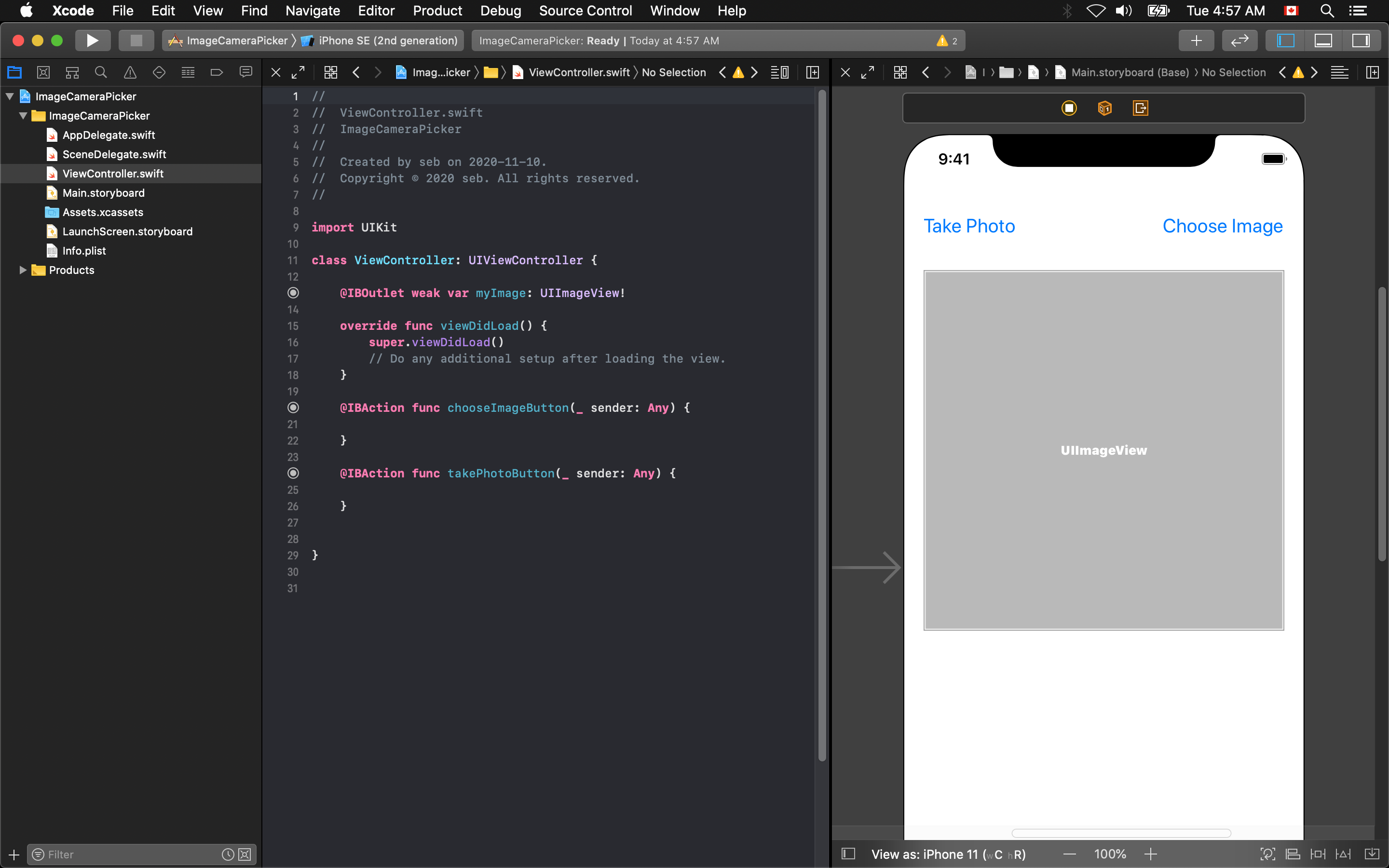The height and width of the screenshot is (868, 1389).
Task: Toggle the IBAction breakpoint on chooseImageButton
Action: click(x=293, y=407)
